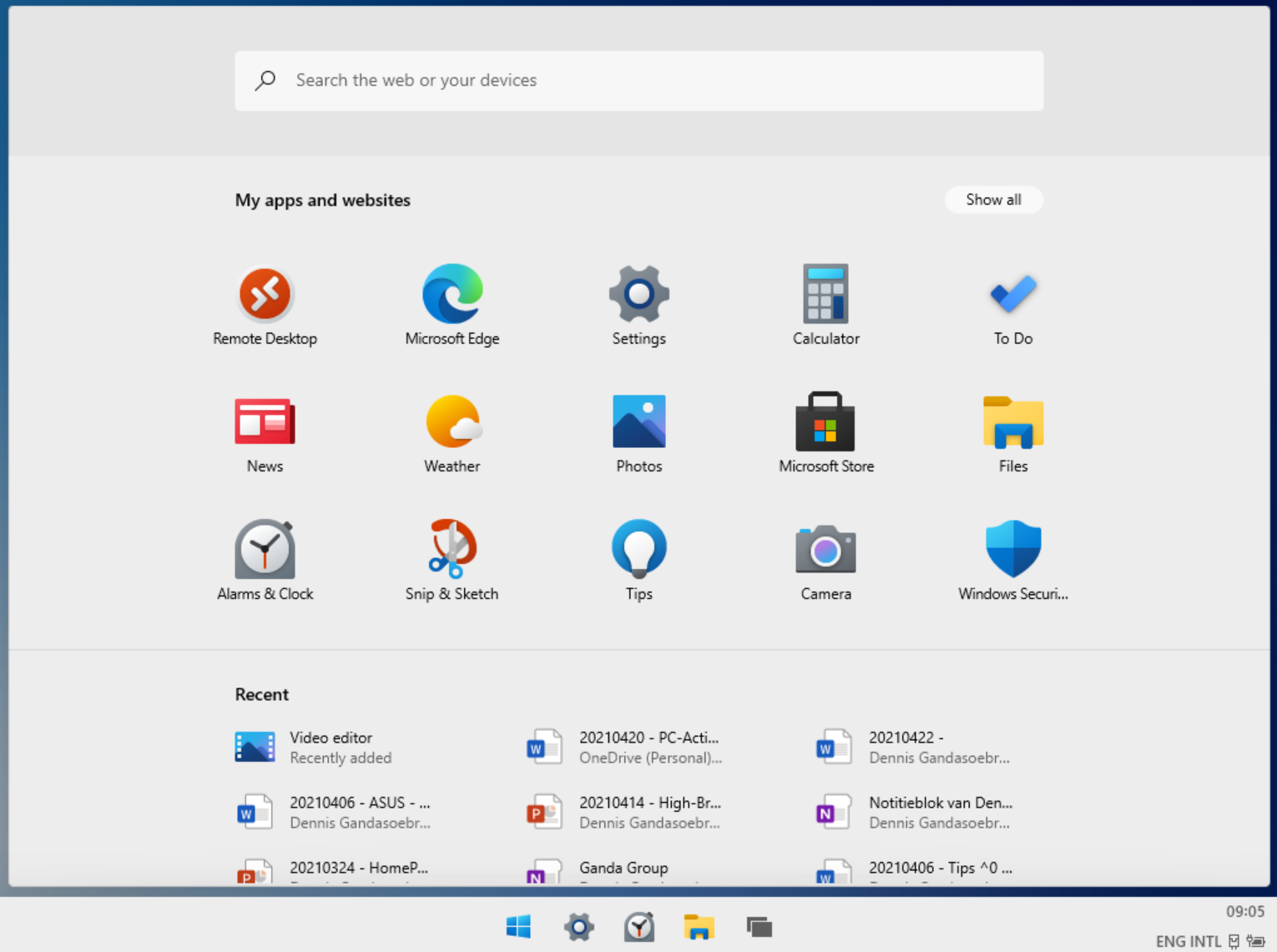
Task: Open recent presentation 20210414 - High-Br...
Action: click(624, 813)
